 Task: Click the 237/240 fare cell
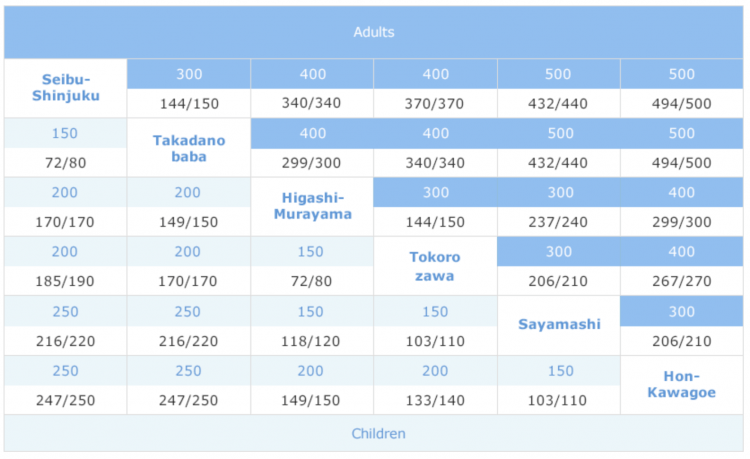(x=558, y=222)
